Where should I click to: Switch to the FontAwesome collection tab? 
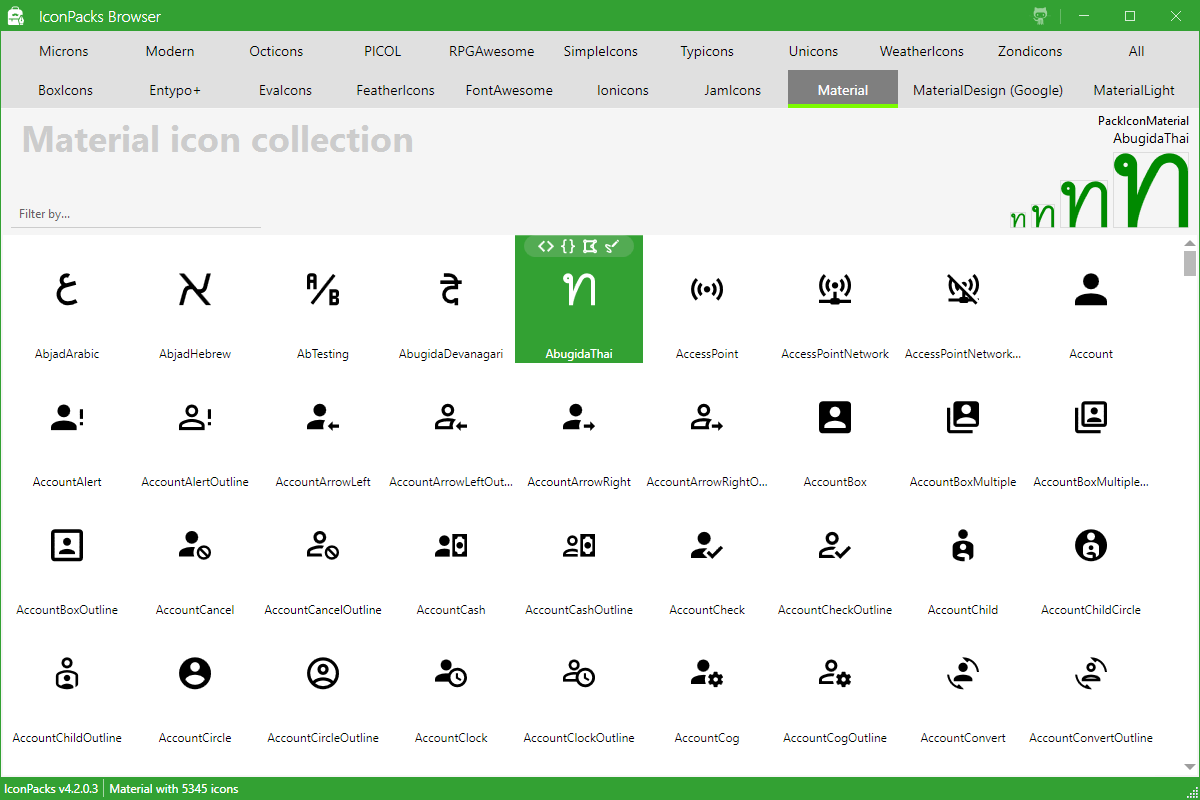(509, 90)
